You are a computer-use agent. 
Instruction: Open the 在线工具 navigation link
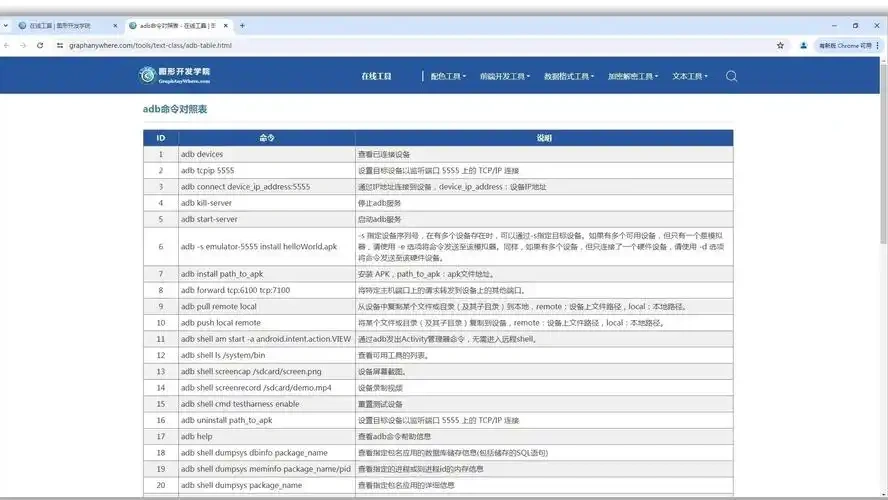(x=376, y=76)
